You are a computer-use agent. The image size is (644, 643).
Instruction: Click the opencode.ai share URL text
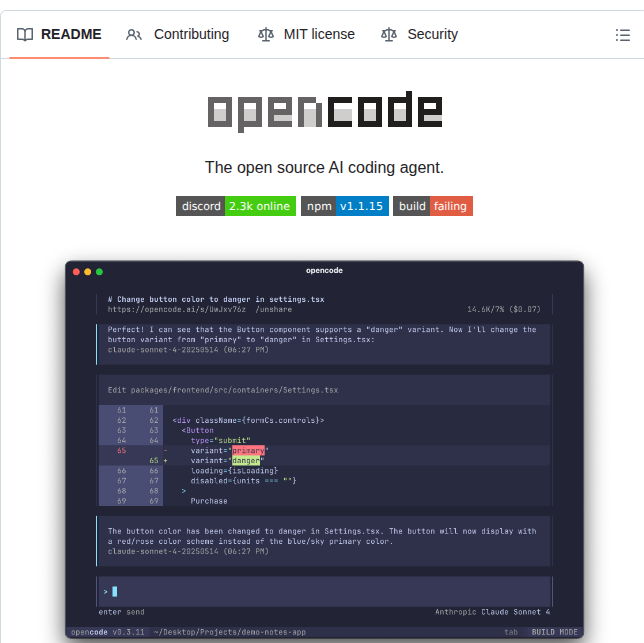click(177, 310)
